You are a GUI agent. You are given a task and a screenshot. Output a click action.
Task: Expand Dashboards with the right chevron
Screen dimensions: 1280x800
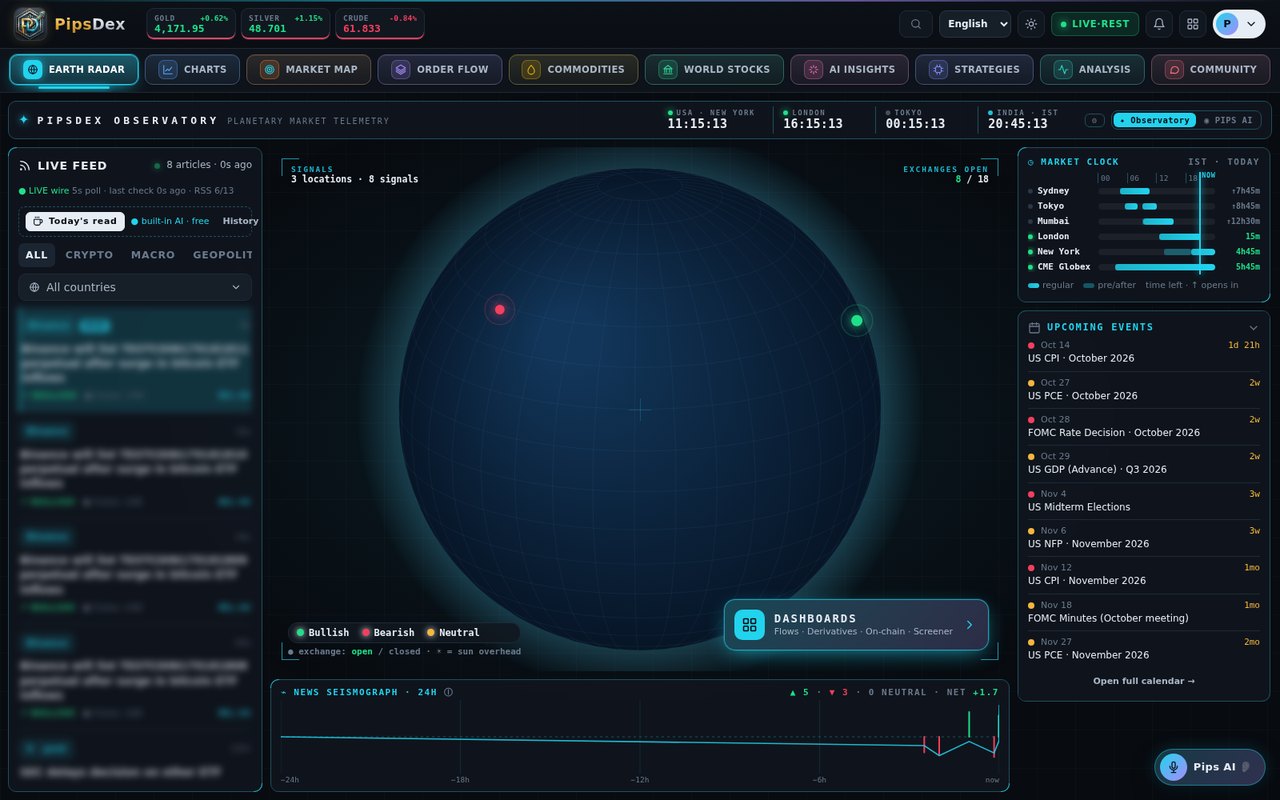tap(969, 625)
